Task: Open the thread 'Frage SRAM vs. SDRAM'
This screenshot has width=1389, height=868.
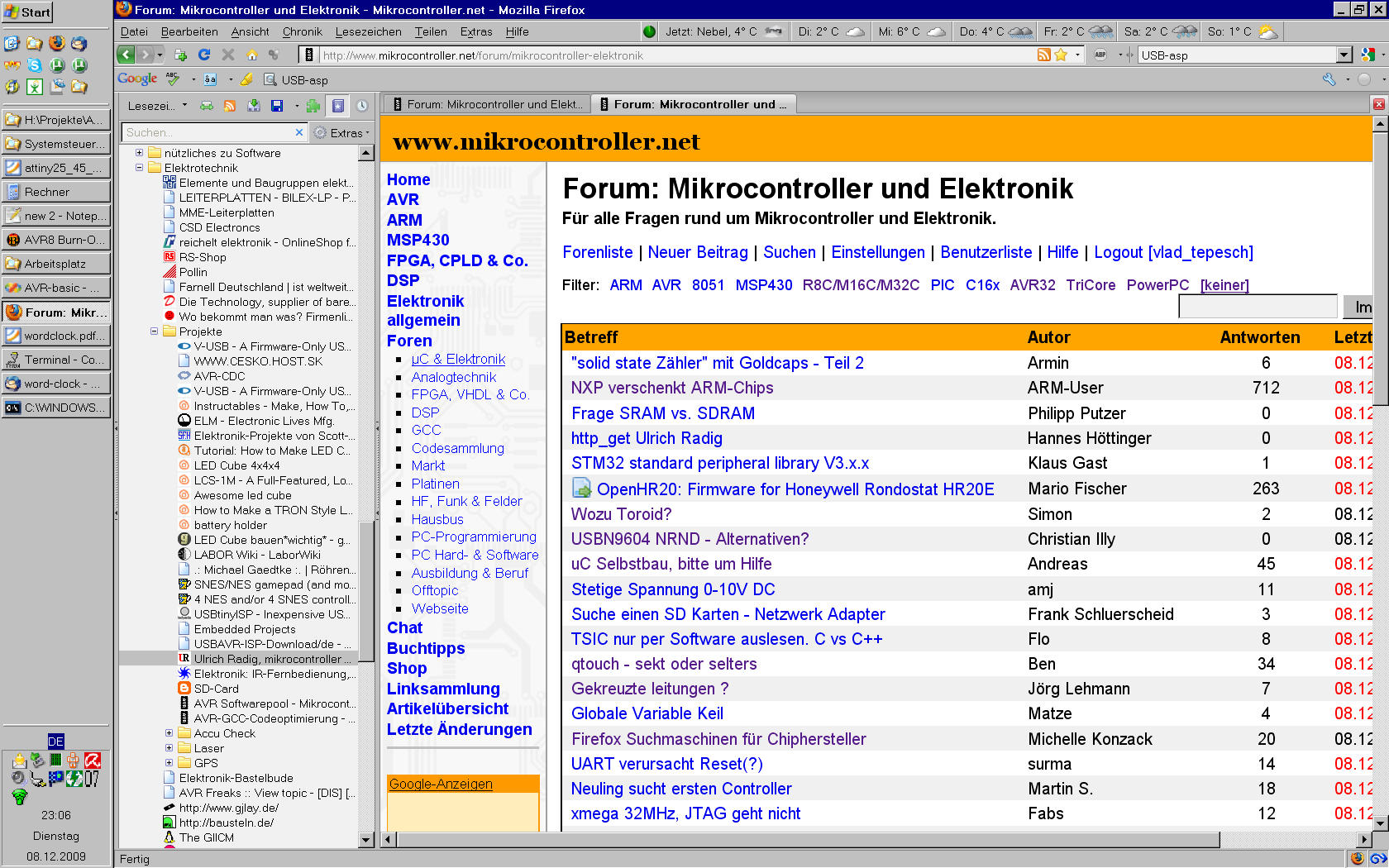Action: (x=663, y=413)
